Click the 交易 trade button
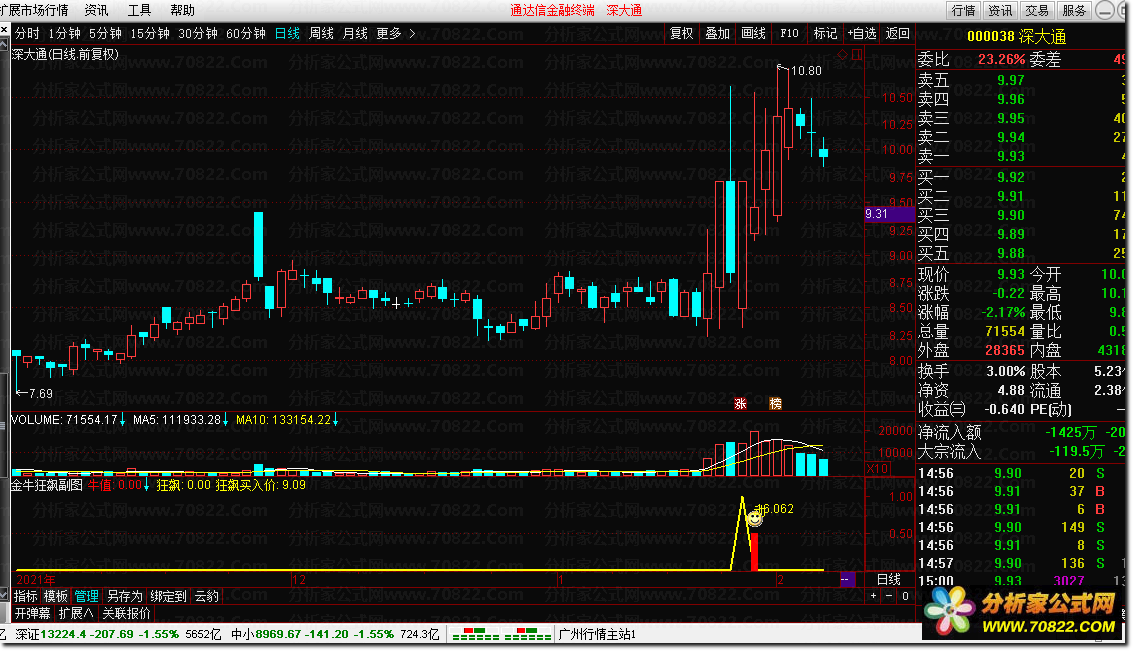The image size is (1134, 651). pos(1037,10)
